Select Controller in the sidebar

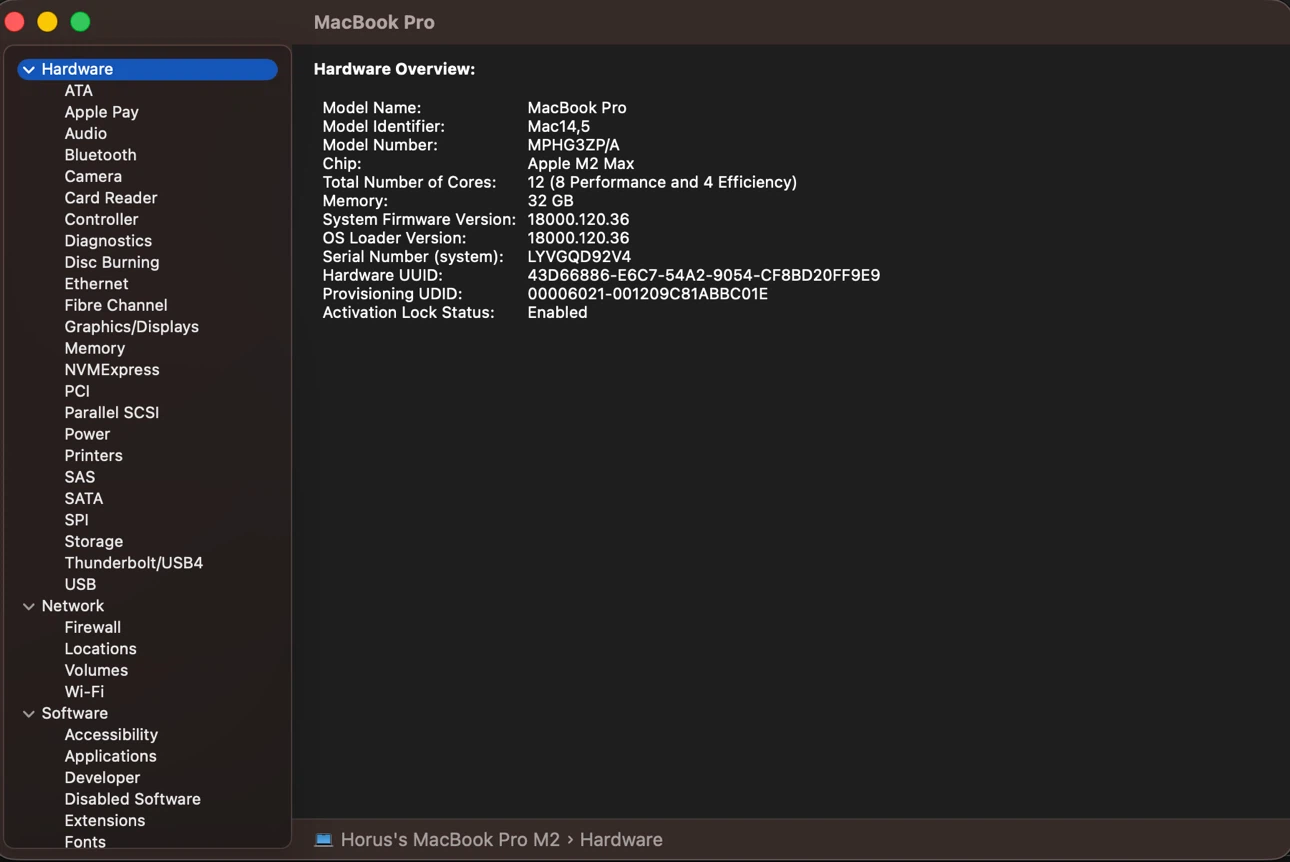[101, 220]
